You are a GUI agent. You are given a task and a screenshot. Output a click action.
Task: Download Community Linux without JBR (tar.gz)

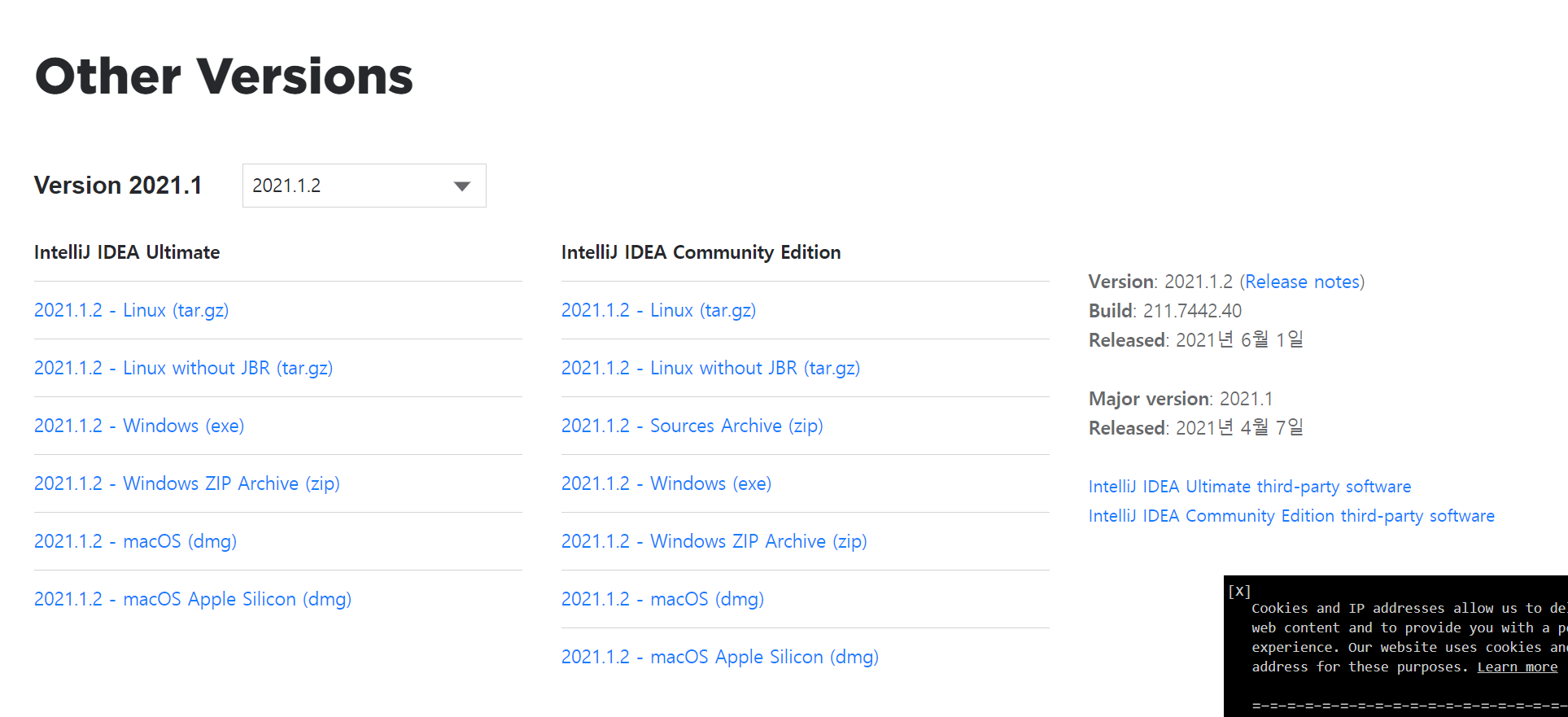711,368
